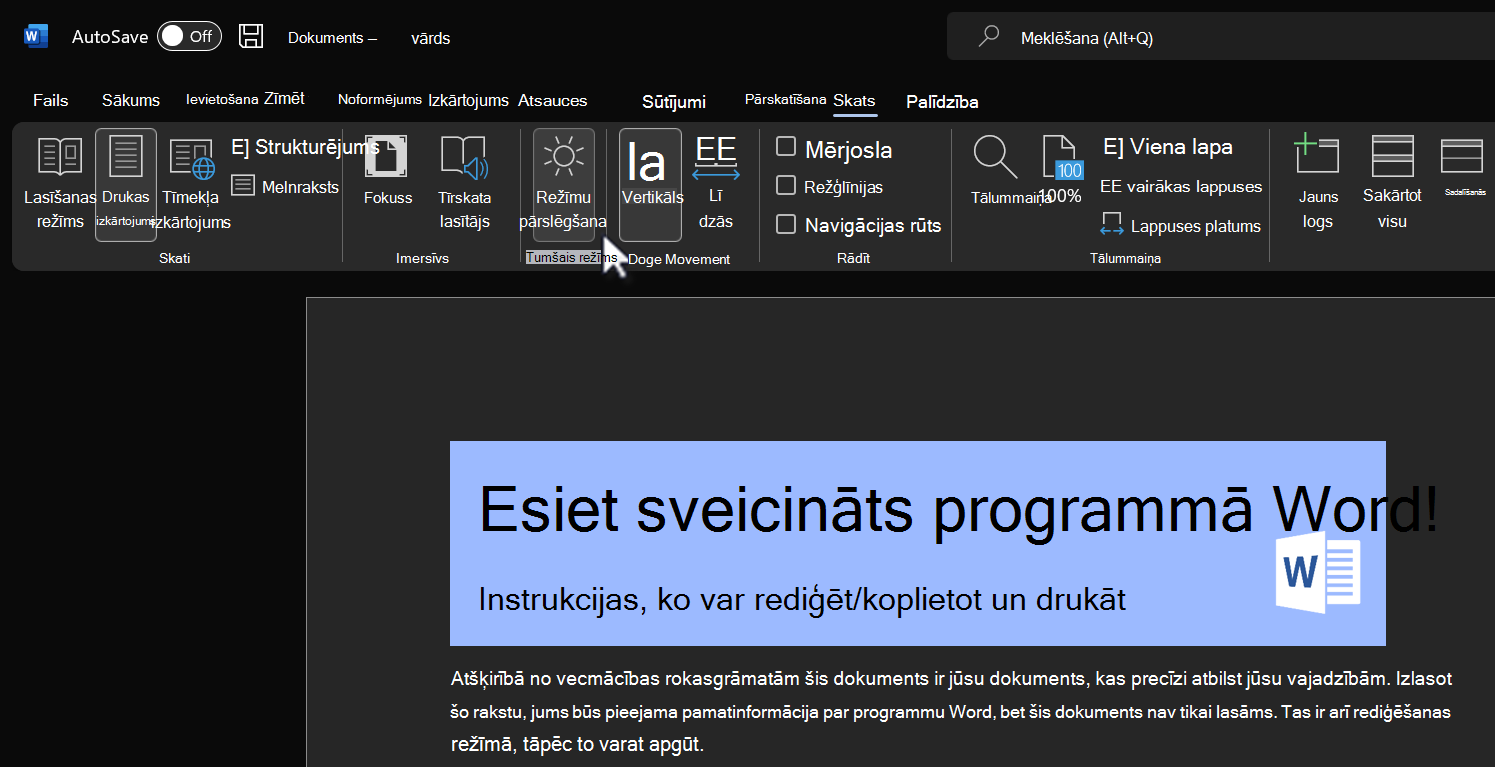Click the subtitle Instrukcijas, ko var rediģēt/koplietot
This screenshot has height=767, width=1495.
click(802, 599)
